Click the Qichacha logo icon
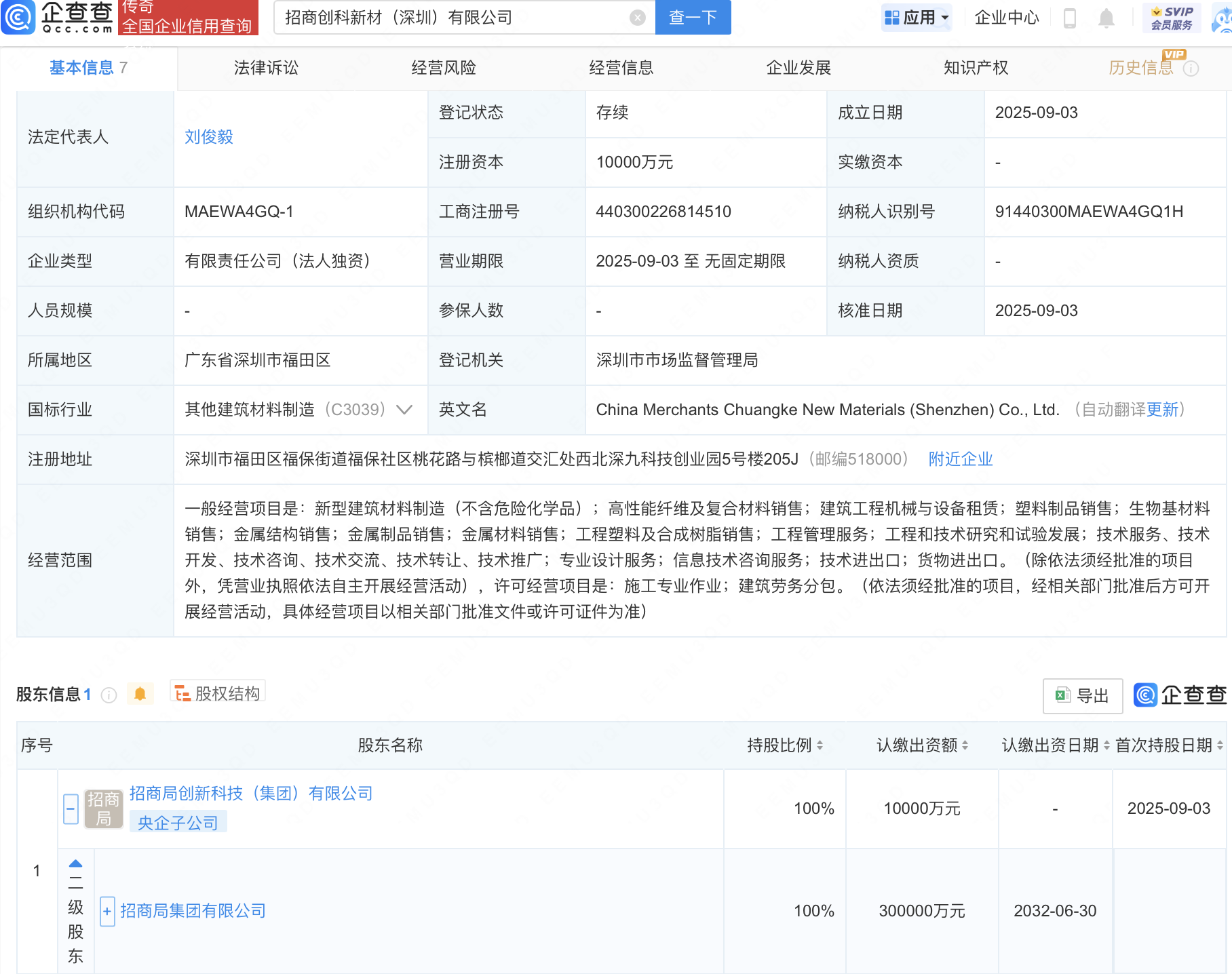 [18, 17]
